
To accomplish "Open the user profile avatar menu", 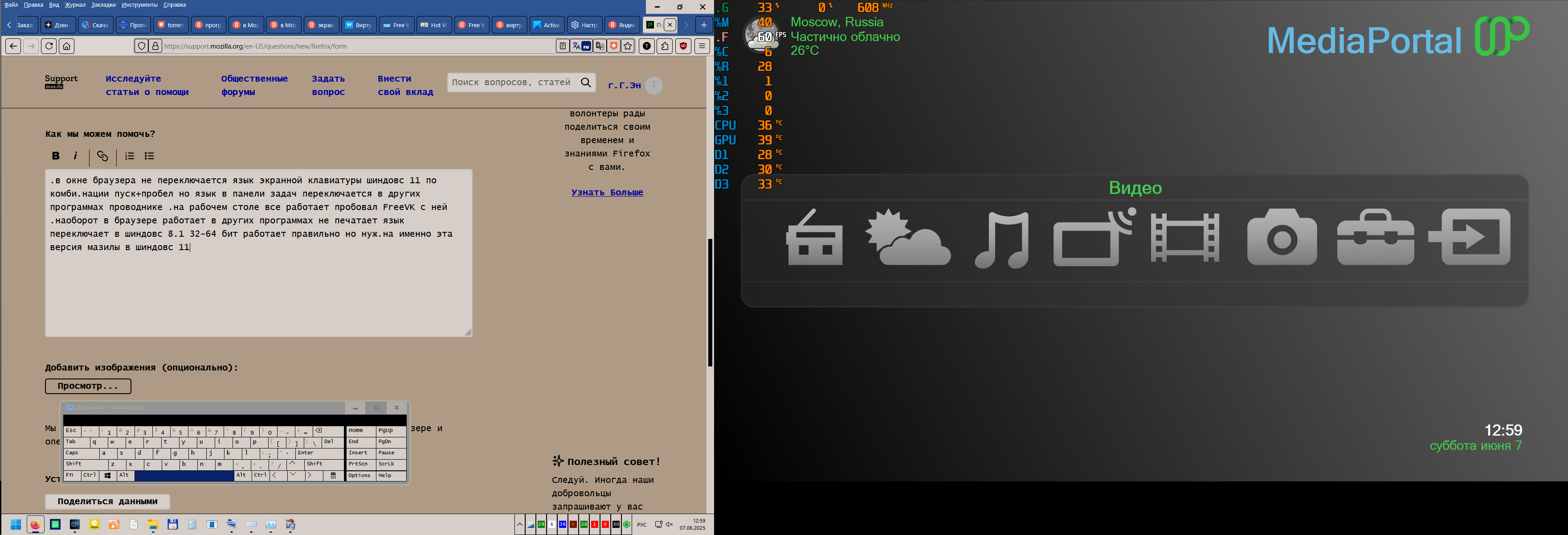I will coord(654,85).
